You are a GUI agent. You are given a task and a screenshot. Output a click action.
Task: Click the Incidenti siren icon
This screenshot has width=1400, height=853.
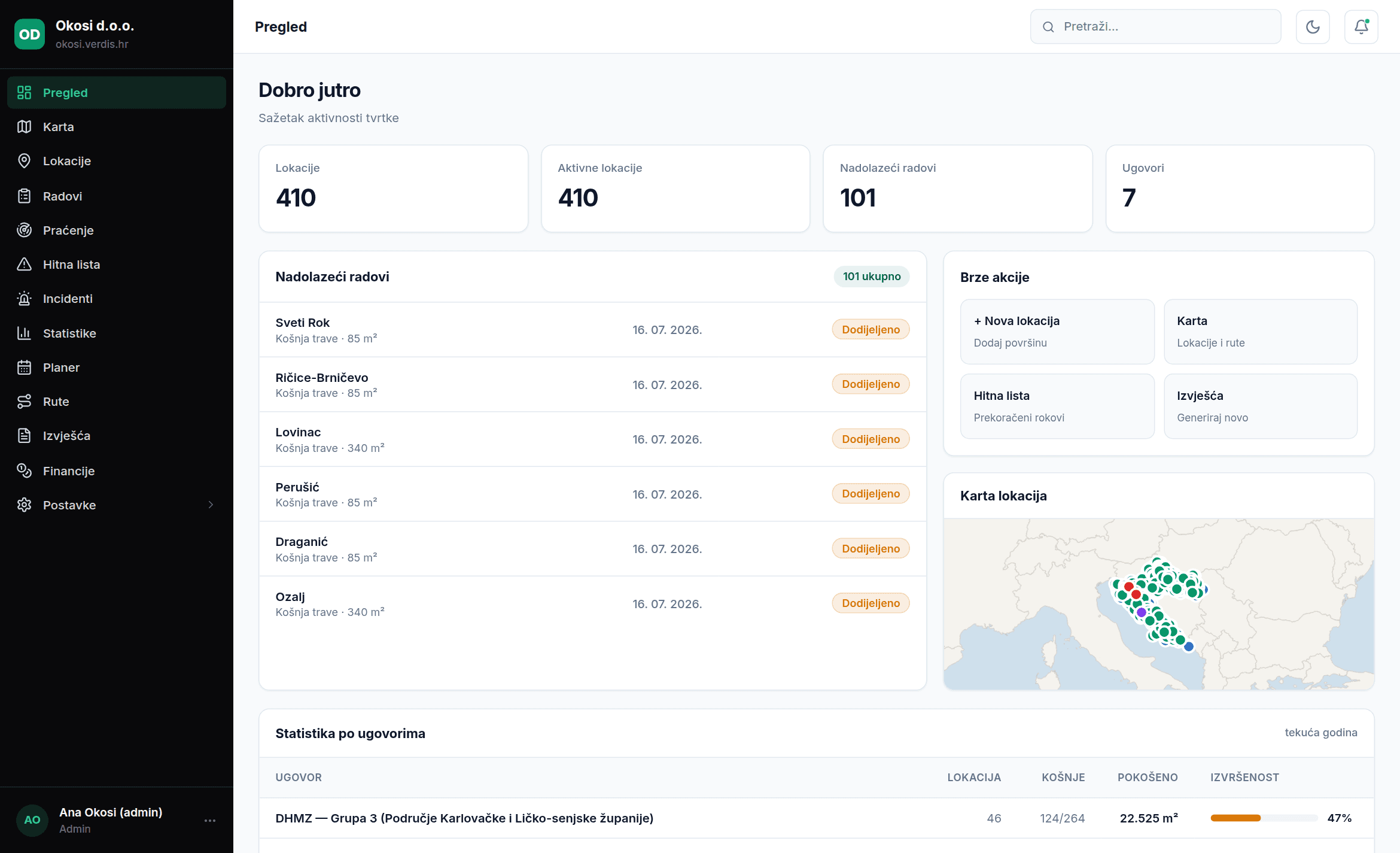(24, 299)
